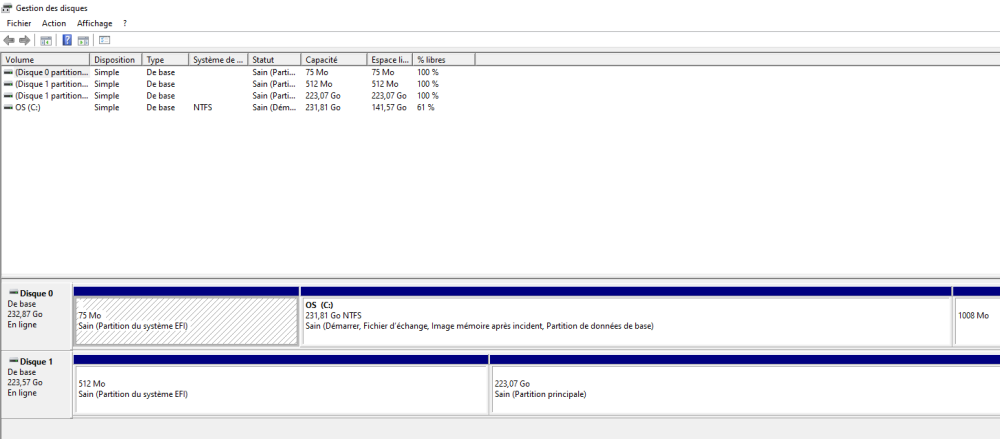
Task: Select the 1008 Mo partition block on Disque 0
Action: tap(977, 320)
